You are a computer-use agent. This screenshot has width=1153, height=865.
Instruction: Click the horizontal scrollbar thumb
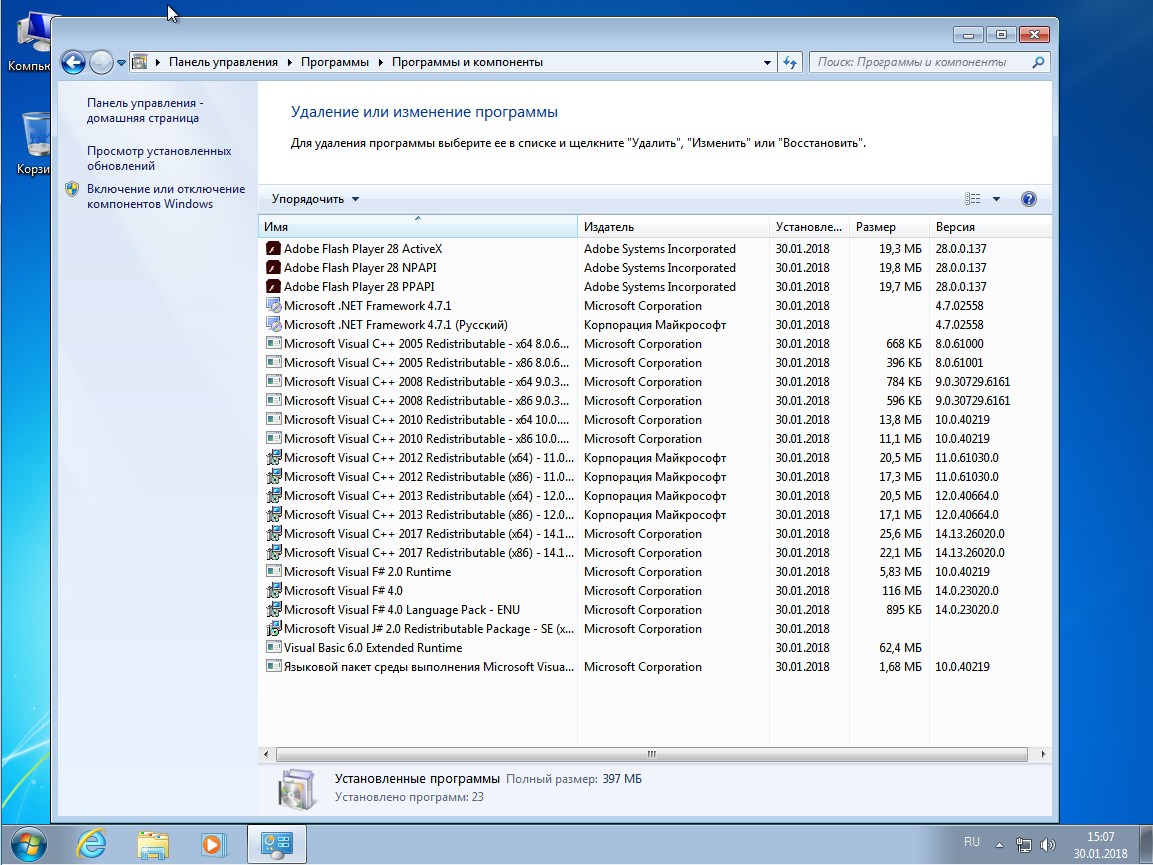point(652,754)
